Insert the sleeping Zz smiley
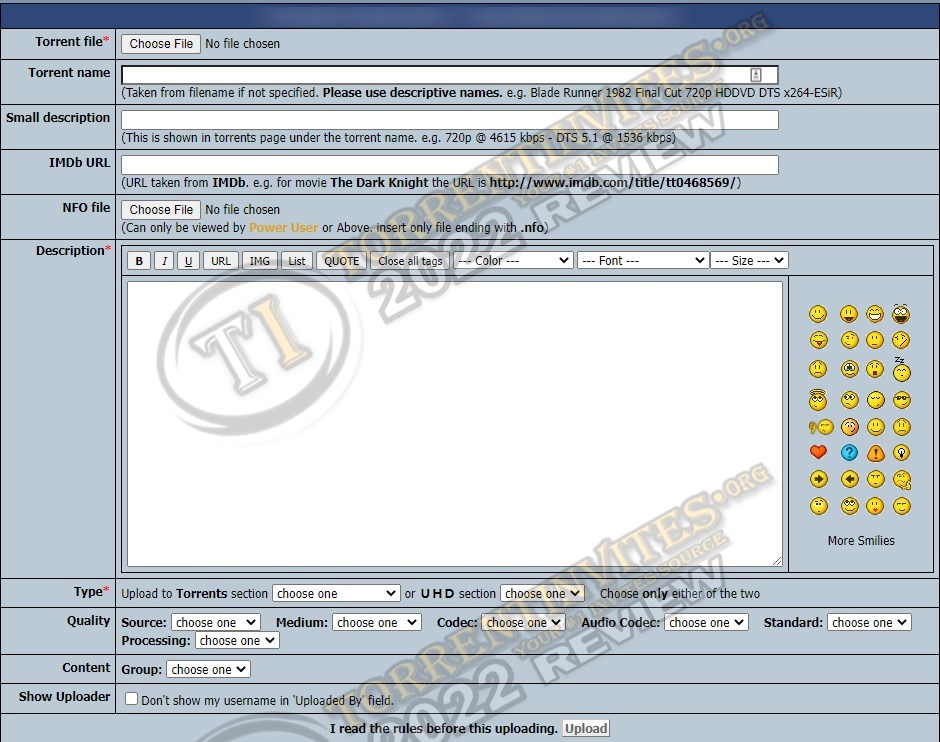This screenshot has height=742, width=940. [901, 370]
